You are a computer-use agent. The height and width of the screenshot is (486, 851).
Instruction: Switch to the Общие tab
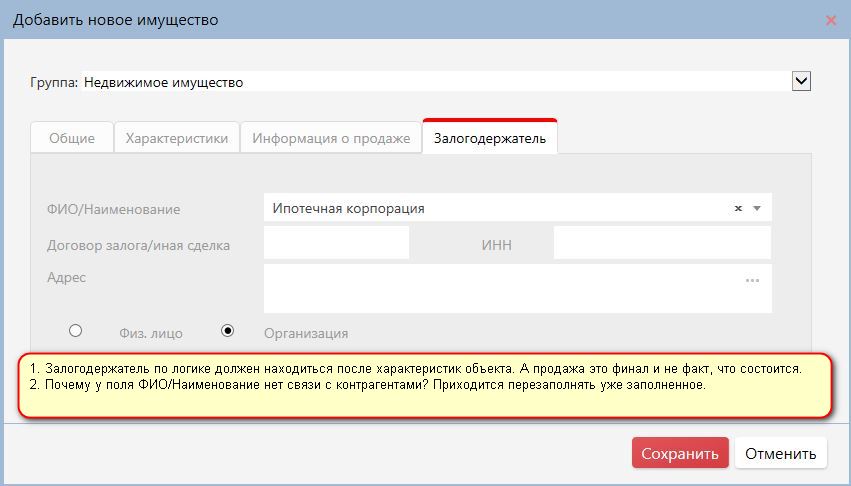click(x=72, y=139)
